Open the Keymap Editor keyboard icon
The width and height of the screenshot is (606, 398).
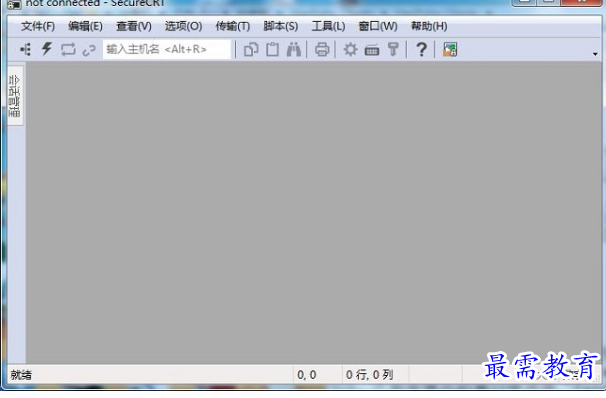coord(372,50)
